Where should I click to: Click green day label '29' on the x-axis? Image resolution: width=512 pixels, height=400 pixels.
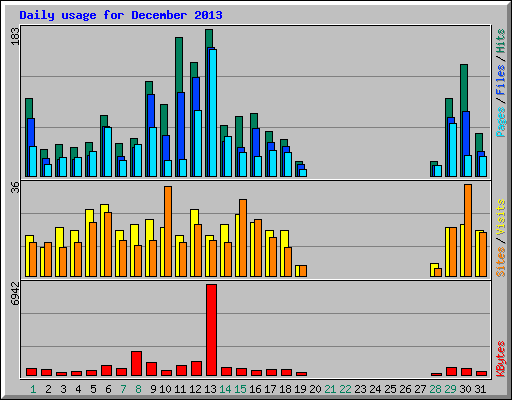point(450,389)
